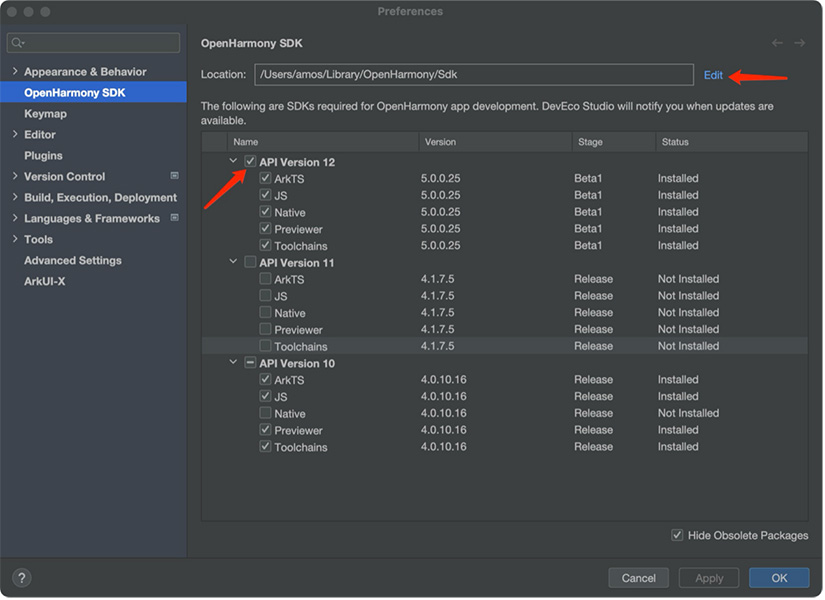Go forward using the right arrow icon
The image size is (825, 600).
tap(799, 43)
